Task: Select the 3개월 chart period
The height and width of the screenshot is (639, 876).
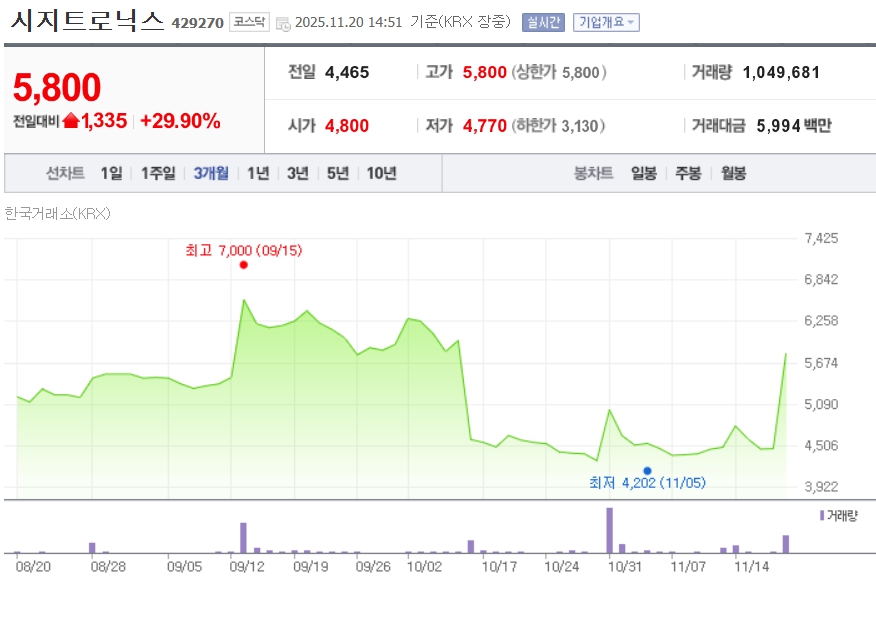Action: pyautogui.click(x=211, y=173)
